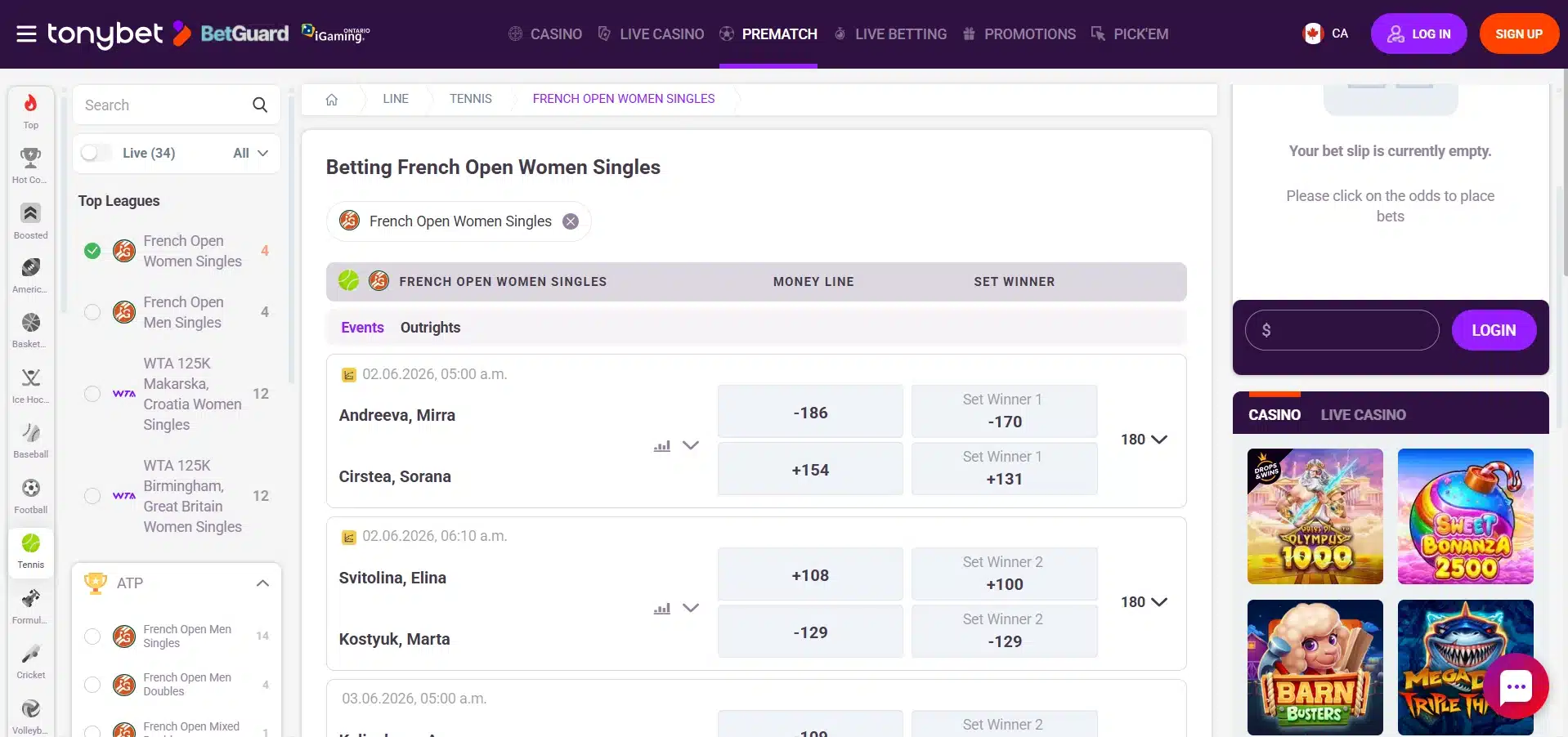Click LOGIN in the bet slip
The image size is (1568, 737).
point(1494,330)
